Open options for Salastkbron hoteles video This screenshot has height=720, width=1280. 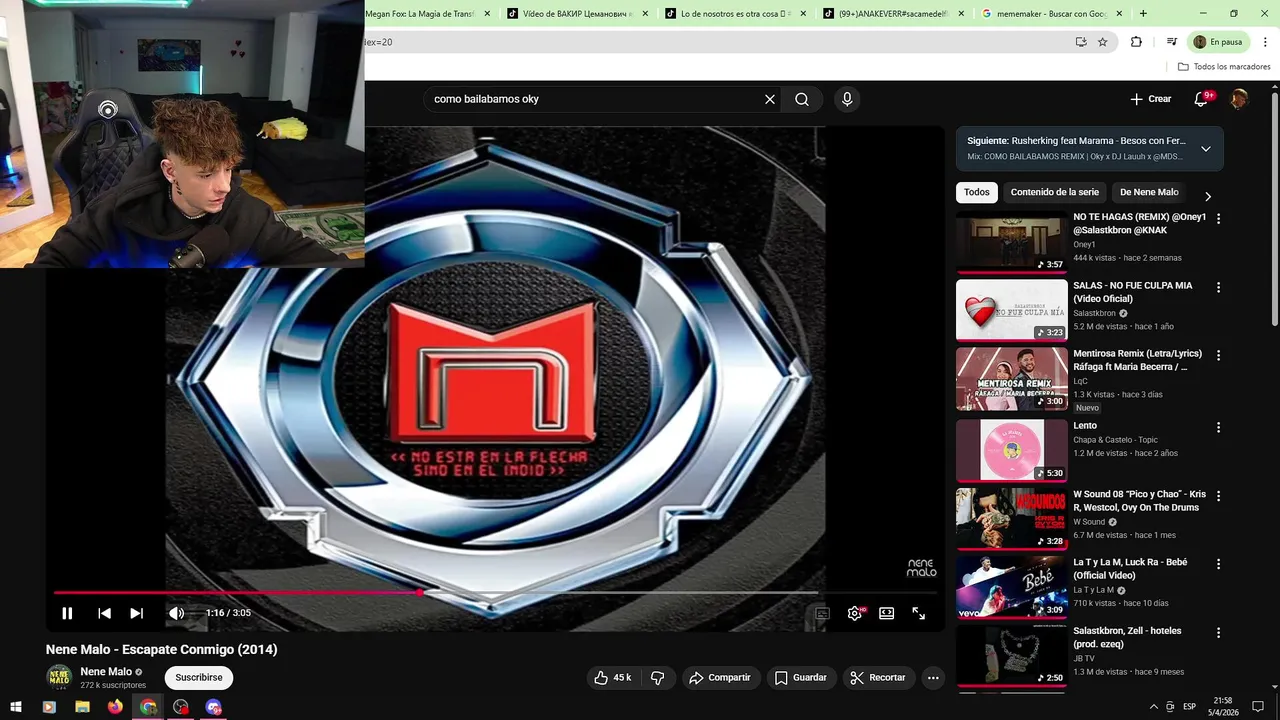pyautogui.click(x=1218, y=633)
